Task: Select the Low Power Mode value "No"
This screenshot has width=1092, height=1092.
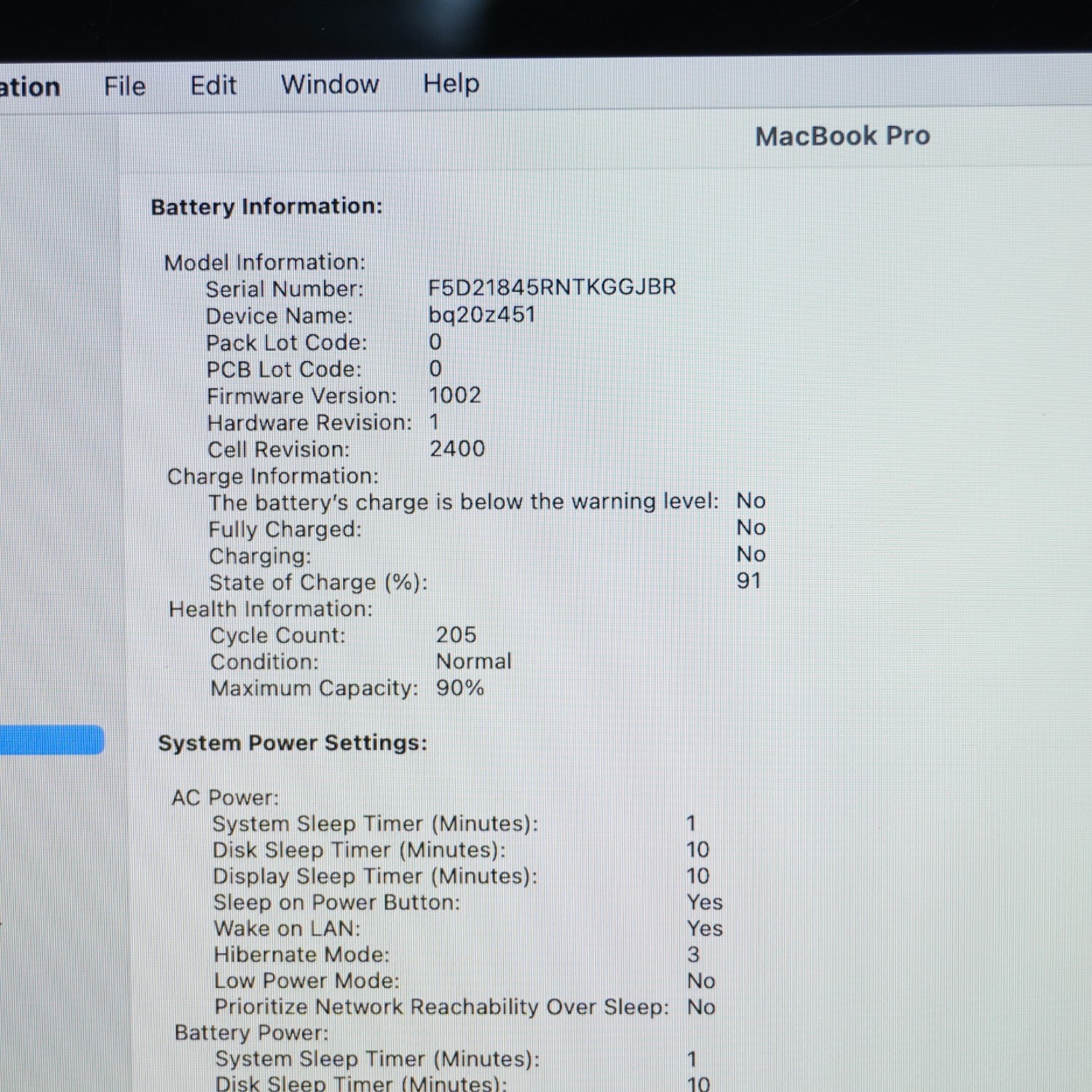Action: [701, 981]
